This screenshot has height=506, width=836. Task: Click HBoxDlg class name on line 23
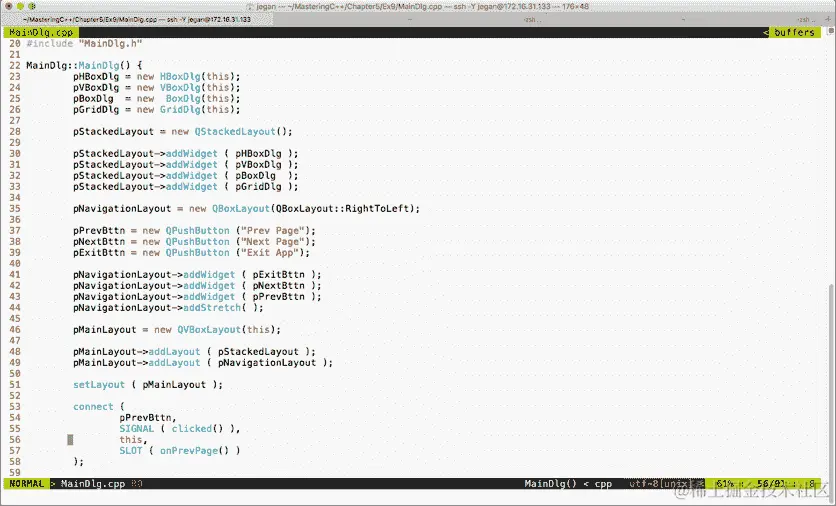[x=180, y=77]
